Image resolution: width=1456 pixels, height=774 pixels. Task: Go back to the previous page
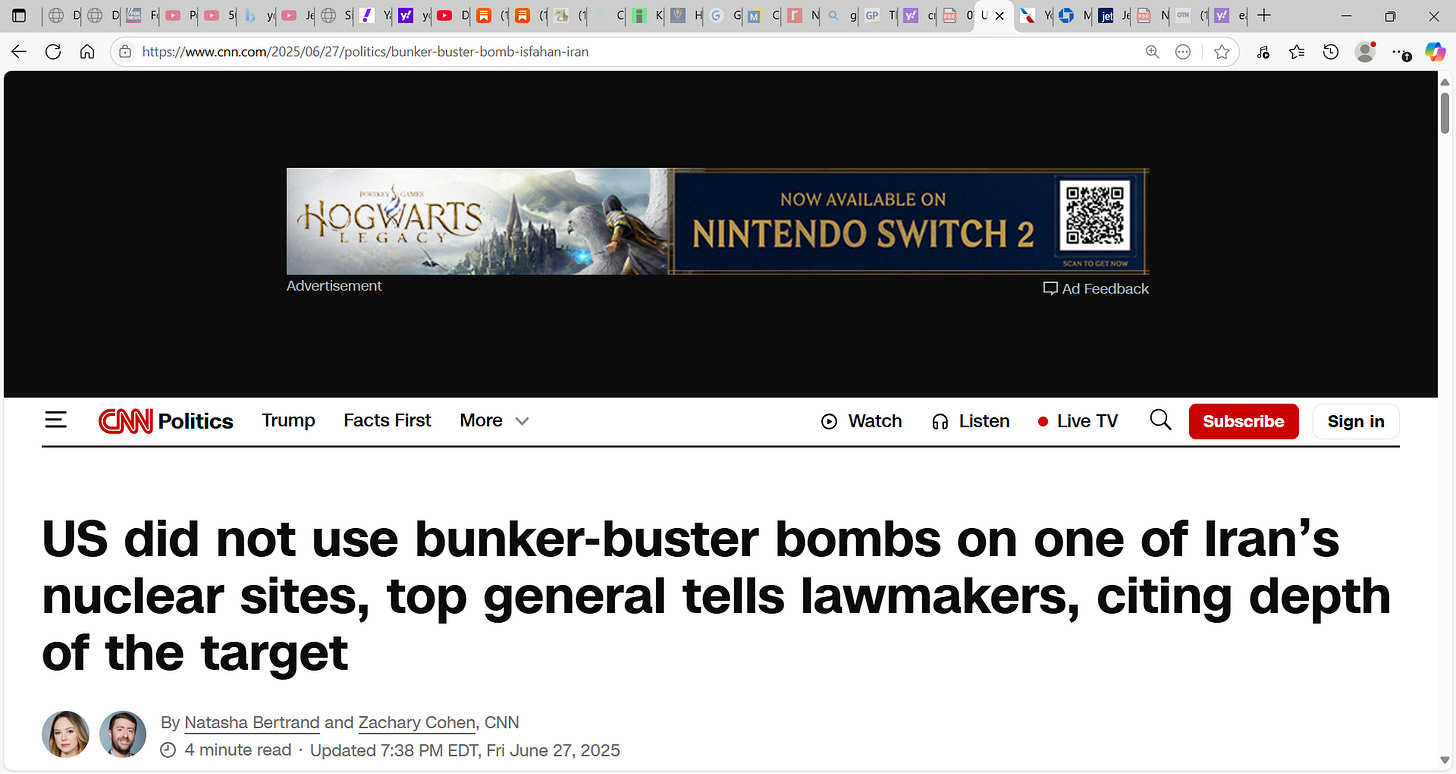pyautogui.click(x=19, y=52)
